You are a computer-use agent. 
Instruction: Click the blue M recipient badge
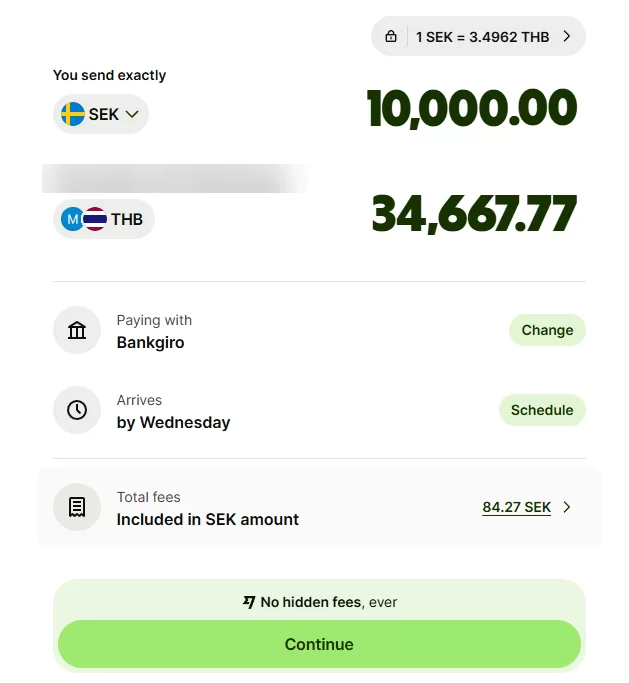(73, 219)
